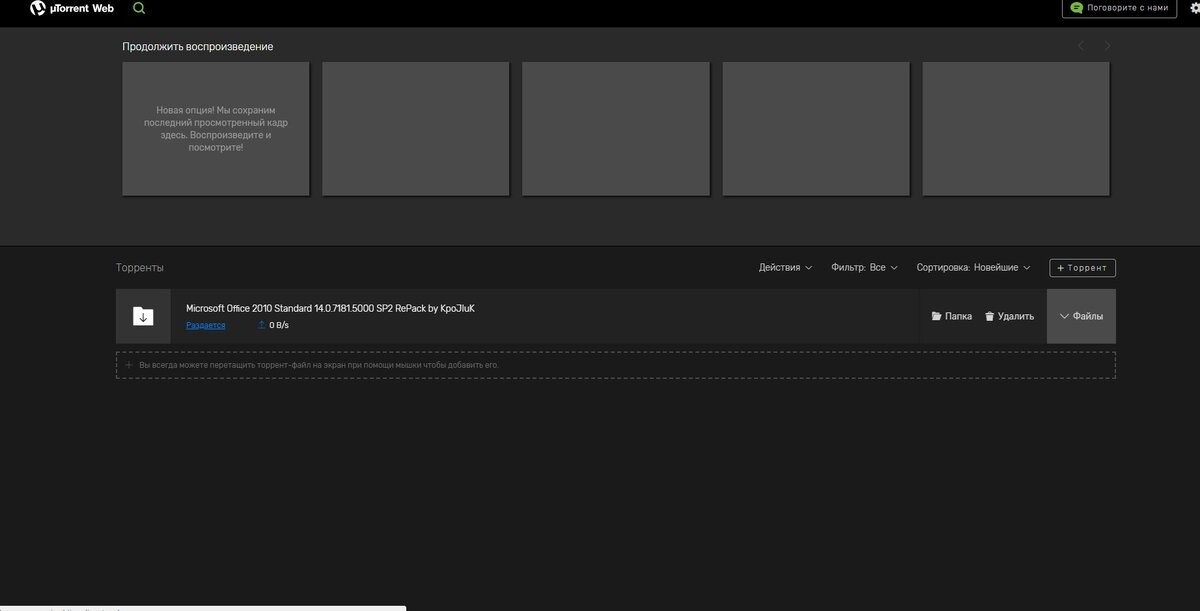Click the upload speed '0 B/s' indicator
The width and height of the screenshot is (1200, 611).
pos(273,325)
